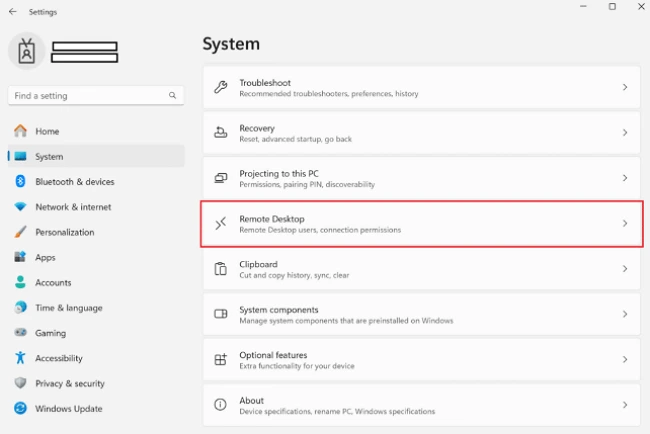The height and width of the screenshot is (434, 650).
Task: Click the Accessibility figure icon
Action: pos(20,358)
